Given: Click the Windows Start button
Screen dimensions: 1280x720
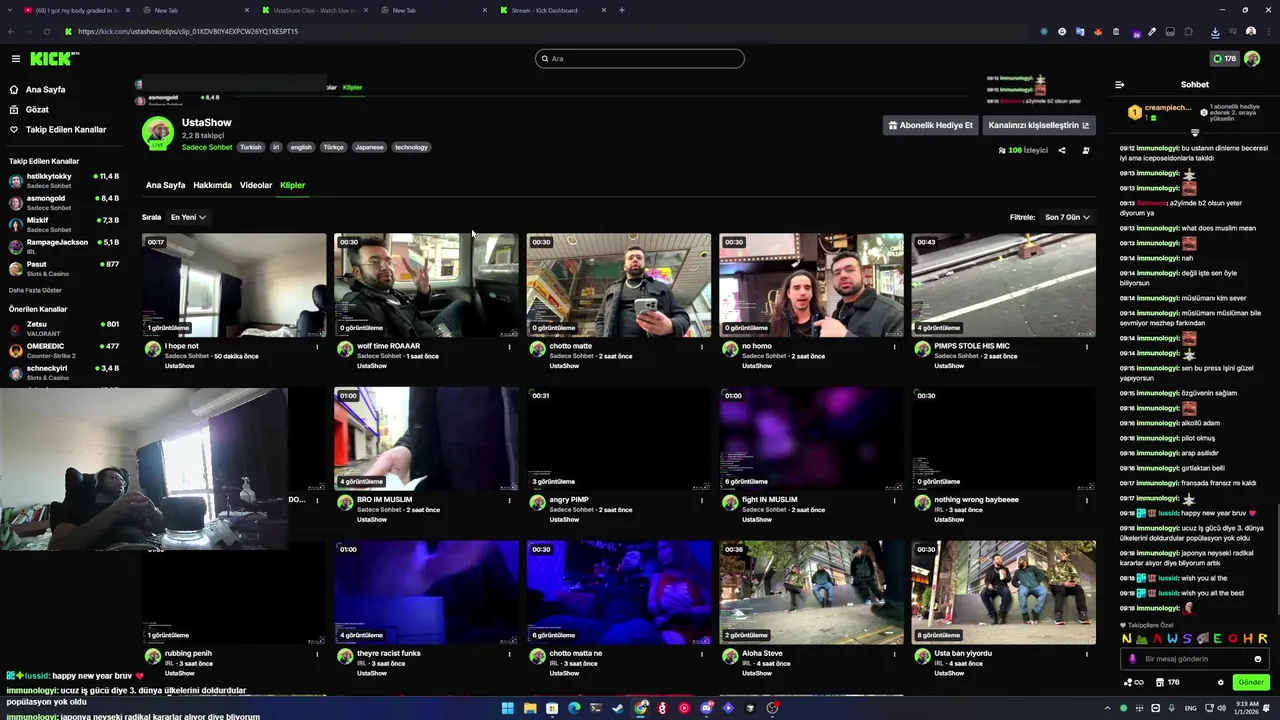Looking at the screenshot, I should click(x=507, y=708).
